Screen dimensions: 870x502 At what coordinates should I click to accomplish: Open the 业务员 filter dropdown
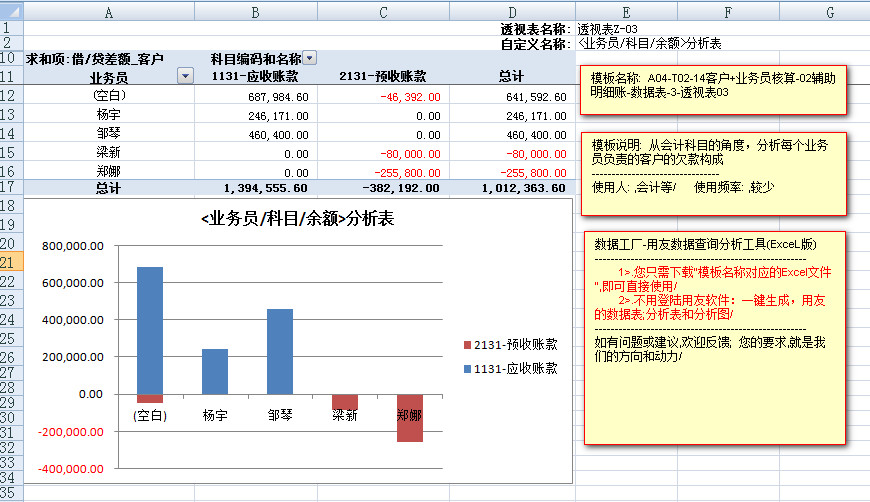(185, 76)
